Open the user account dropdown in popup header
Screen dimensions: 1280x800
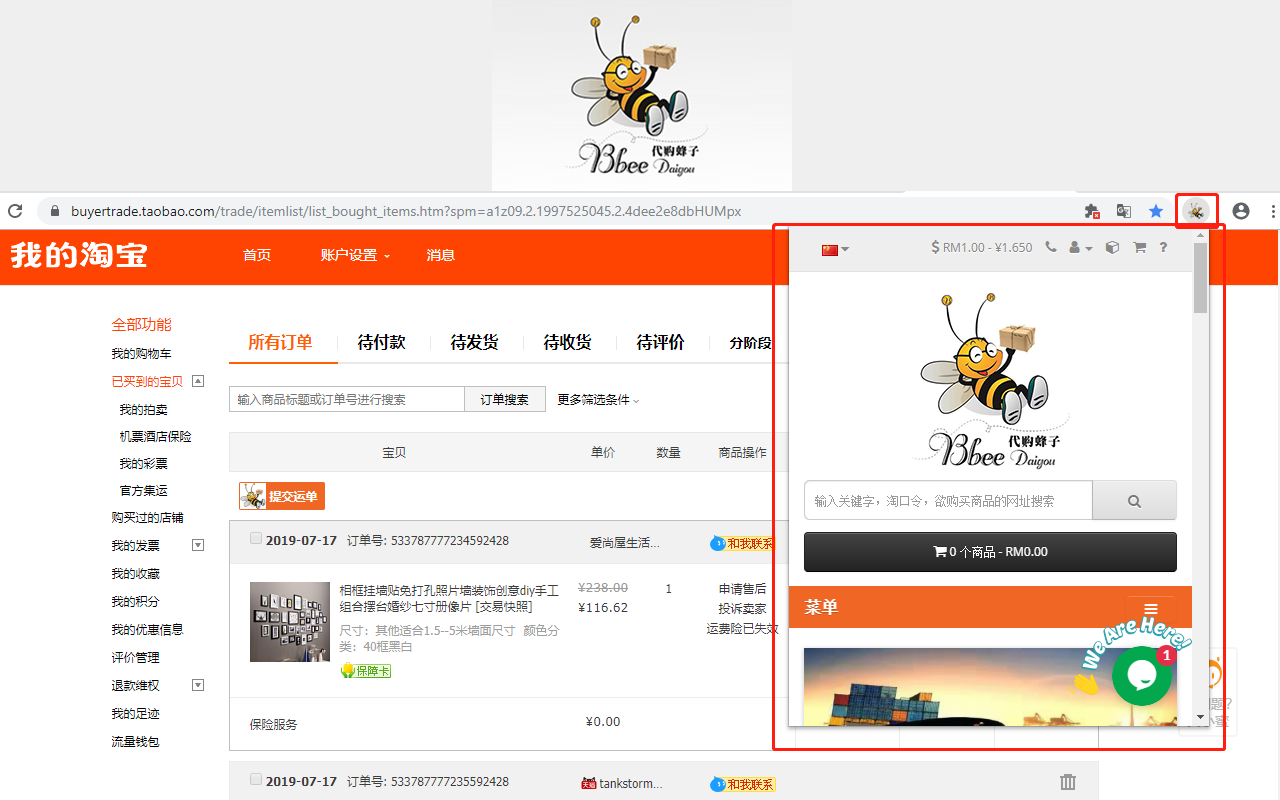(x=1080, y=247)
